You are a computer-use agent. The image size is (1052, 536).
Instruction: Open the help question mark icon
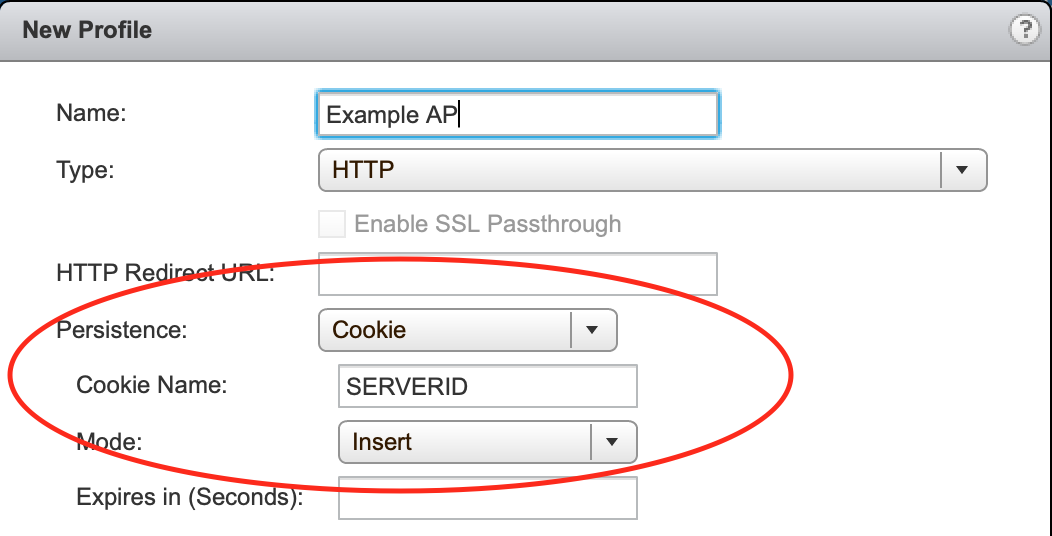click(x=1024, y=31)
